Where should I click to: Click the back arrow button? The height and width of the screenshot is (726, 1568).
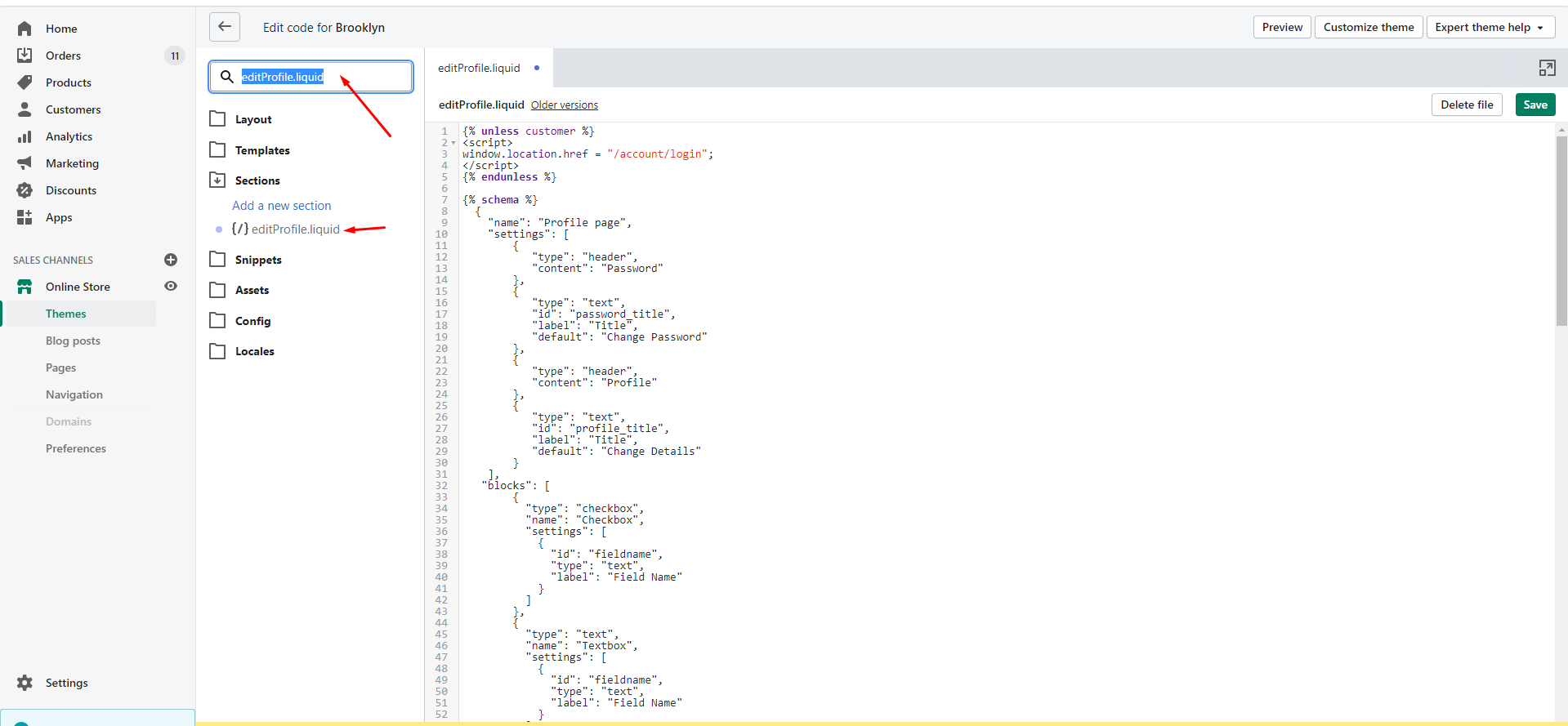(225, 27)
